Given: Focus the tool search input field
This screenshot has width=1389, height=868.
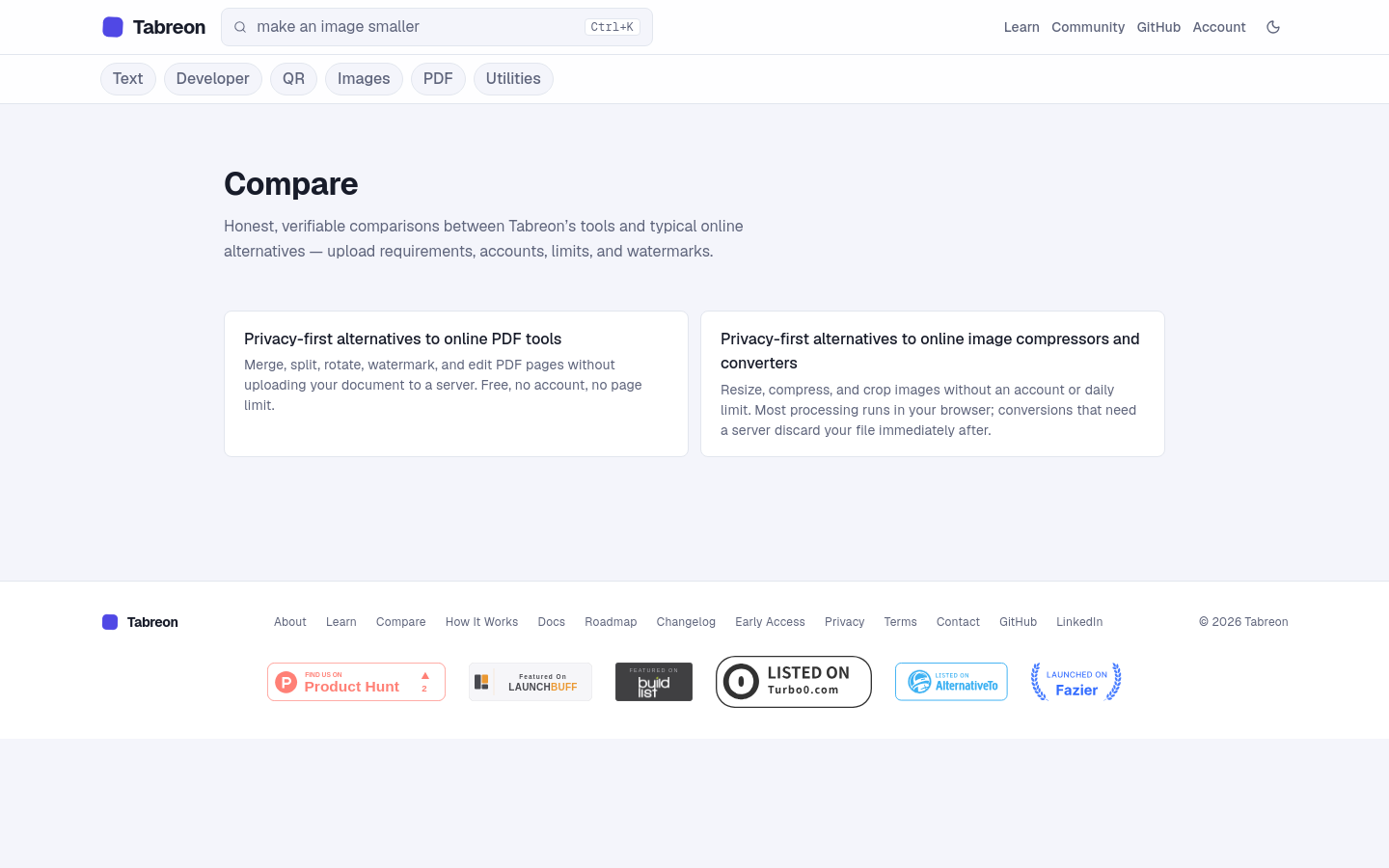Looking at the screenshot, I should (x=437, y=27).
